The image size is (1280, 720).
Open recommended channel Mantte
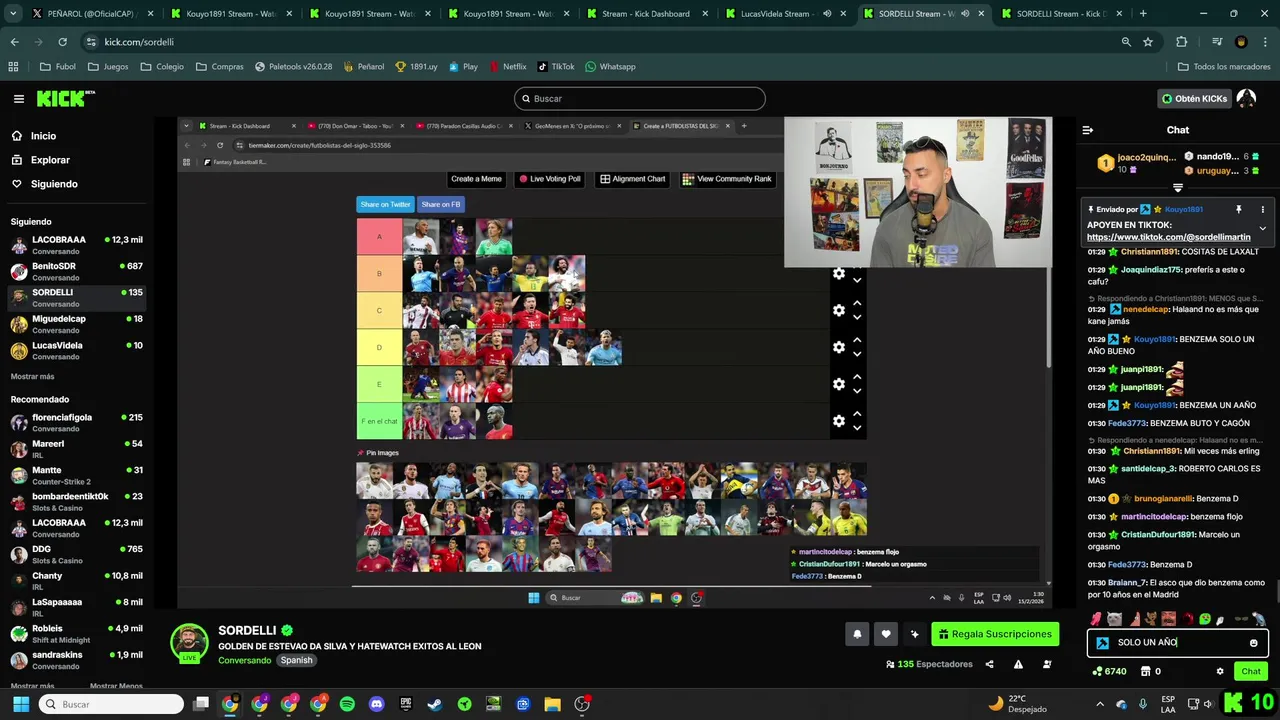point(77,475)
